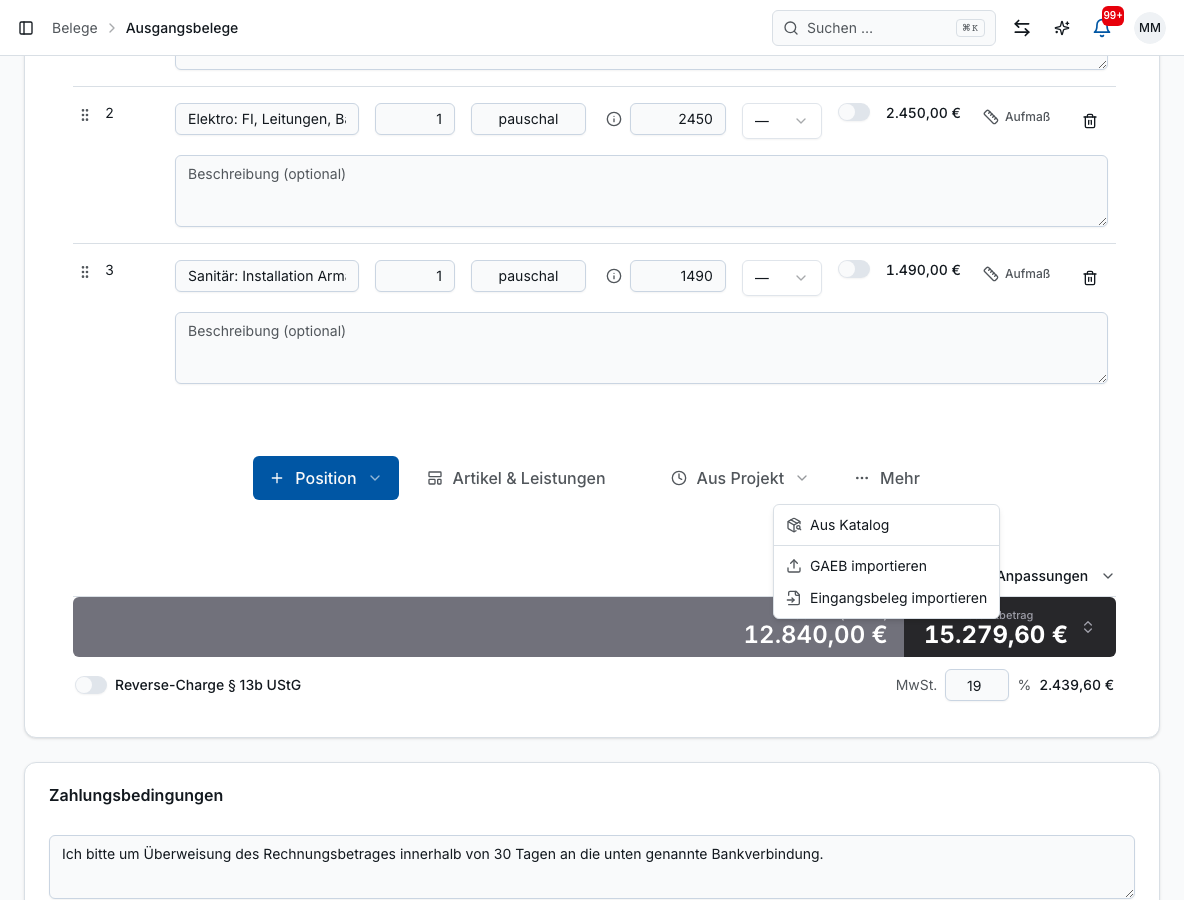Click the tax amount 2.439,60 €
1184x900 pixels.
click(1076, 685)
